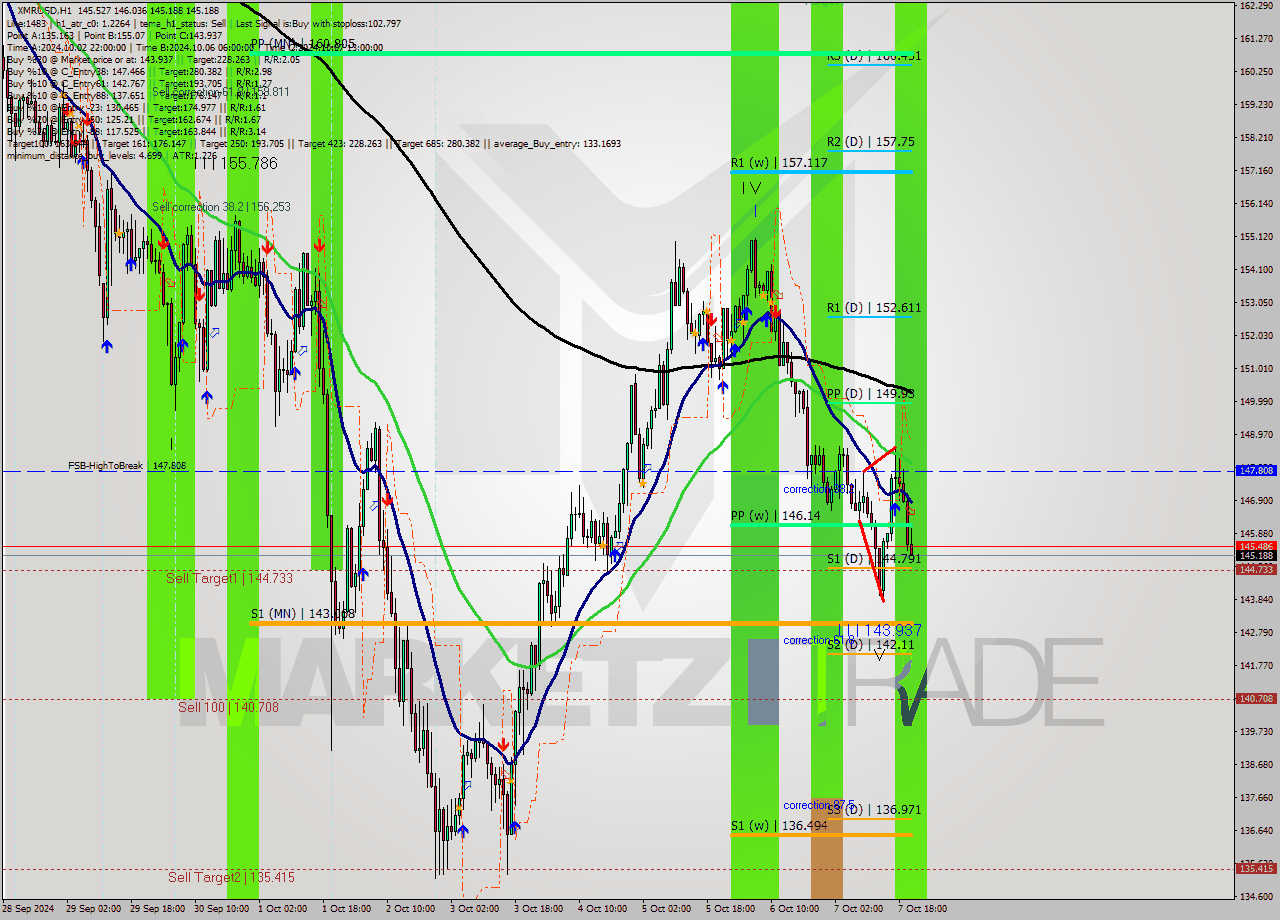Select the 138.680 price scale value
The image size is (1280, 920).
[x=1256, y=764]
